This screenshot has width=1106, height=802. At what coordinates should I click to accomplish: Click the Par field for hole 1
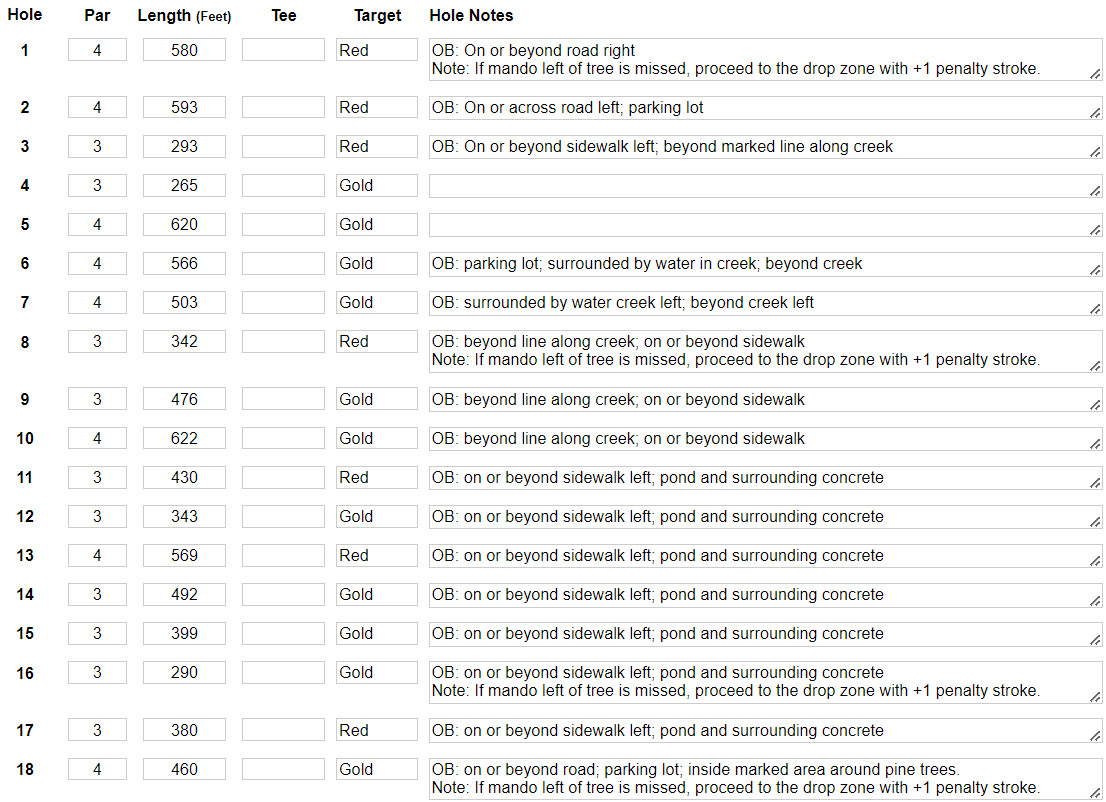[x=97, y=50]
